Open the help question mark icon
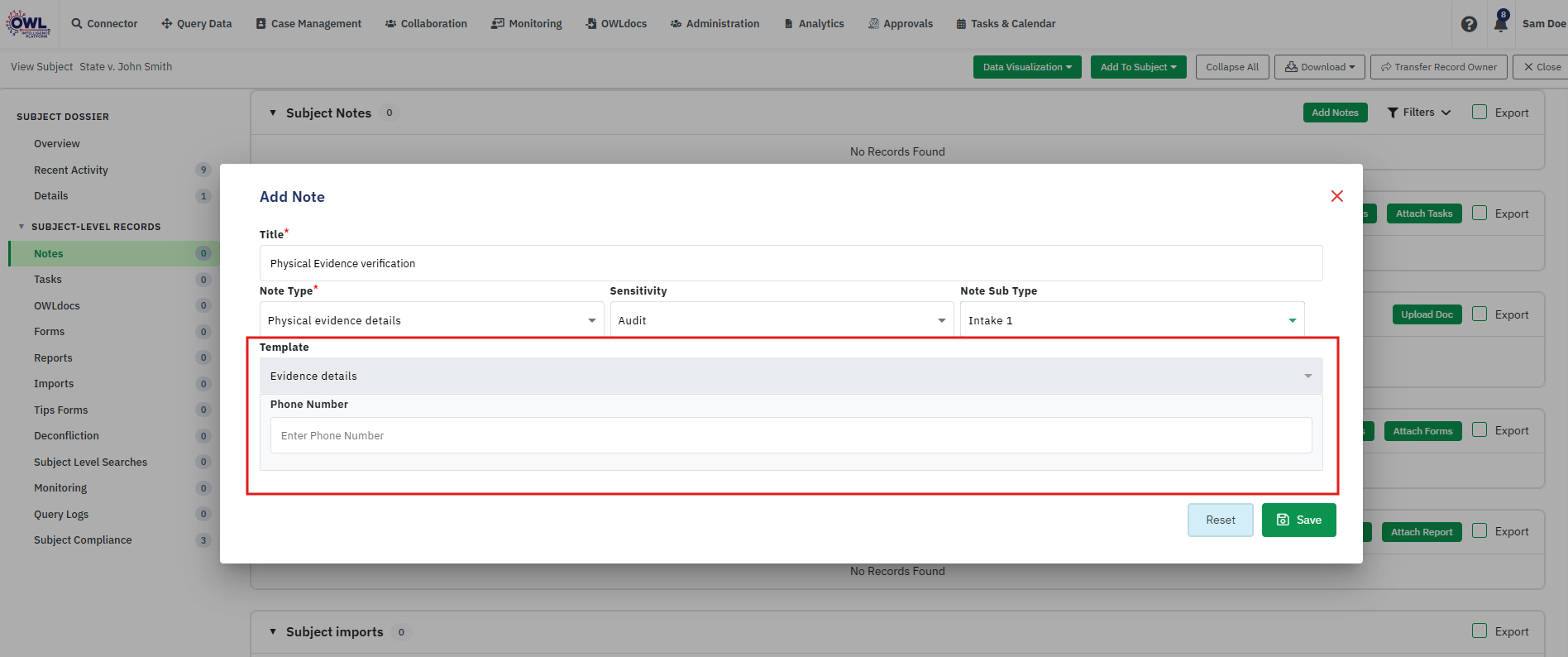Screen dimensions: 1568x657 pyautogui.click(x=1469, y=24)
